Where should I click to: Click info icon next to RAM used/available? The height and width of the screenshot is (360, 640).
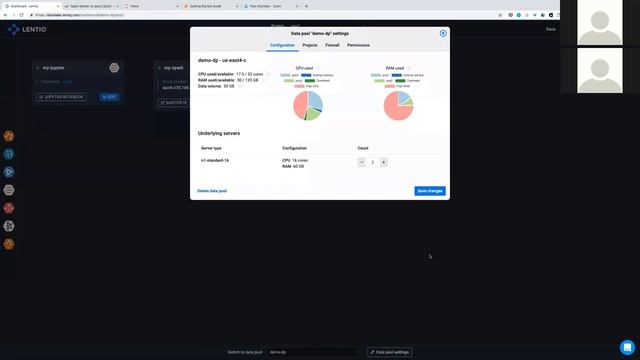(x=264, y=80)
